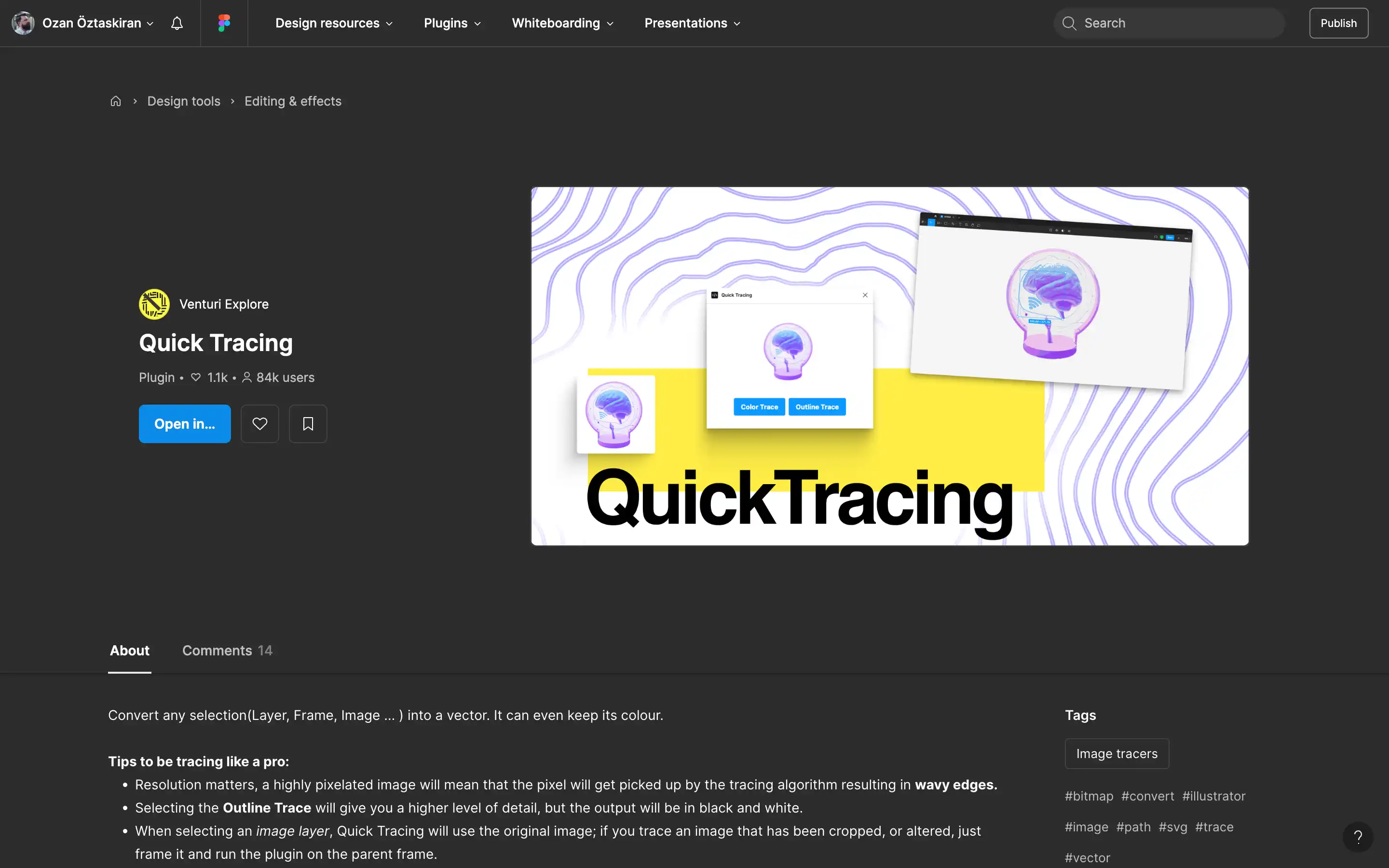Click the Open in... button
This screenshot has width=1389, height=868.
[185, 424]
